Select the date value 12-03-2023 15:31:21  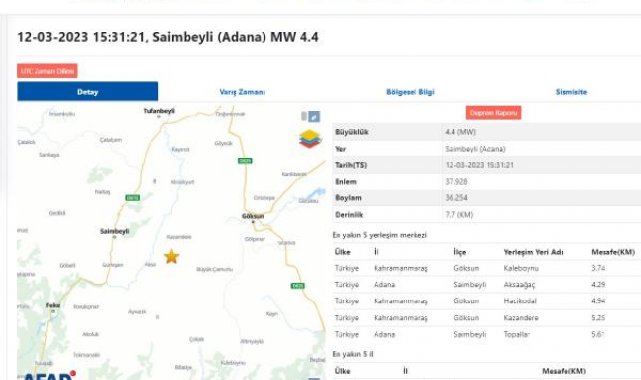click(x=479, y=165)
